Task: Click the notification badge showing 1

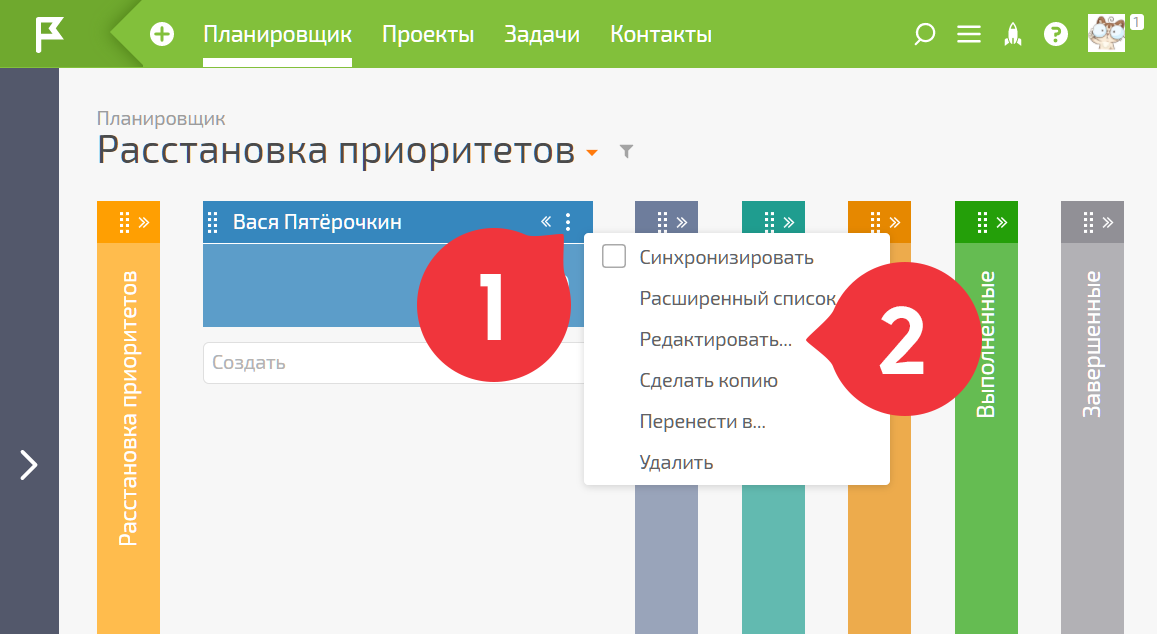Action: coord(1136,22)
